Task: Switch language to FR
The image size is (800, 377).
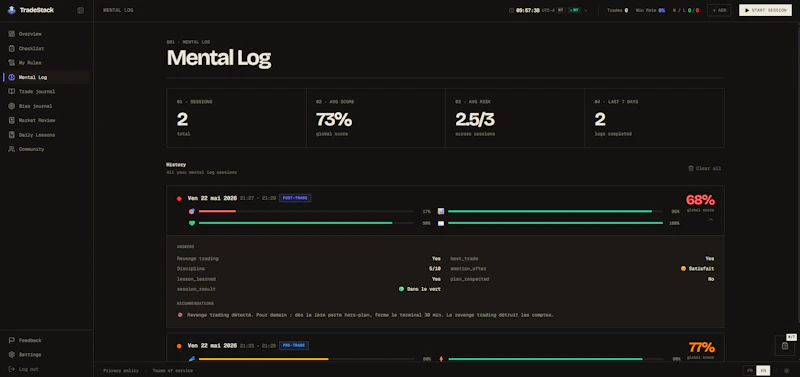Action: coord(749,371)
